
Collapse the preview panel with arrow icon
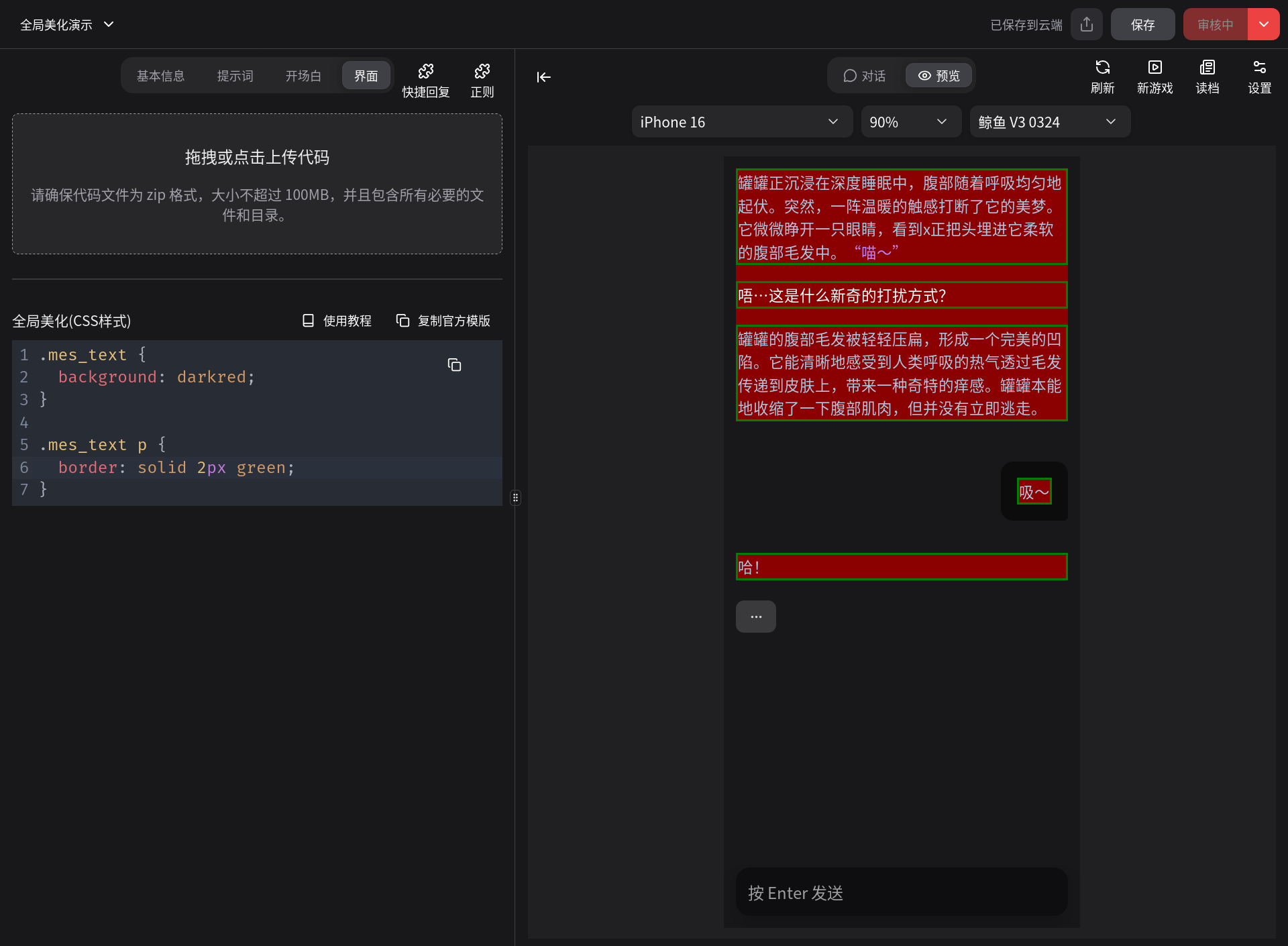543,77
